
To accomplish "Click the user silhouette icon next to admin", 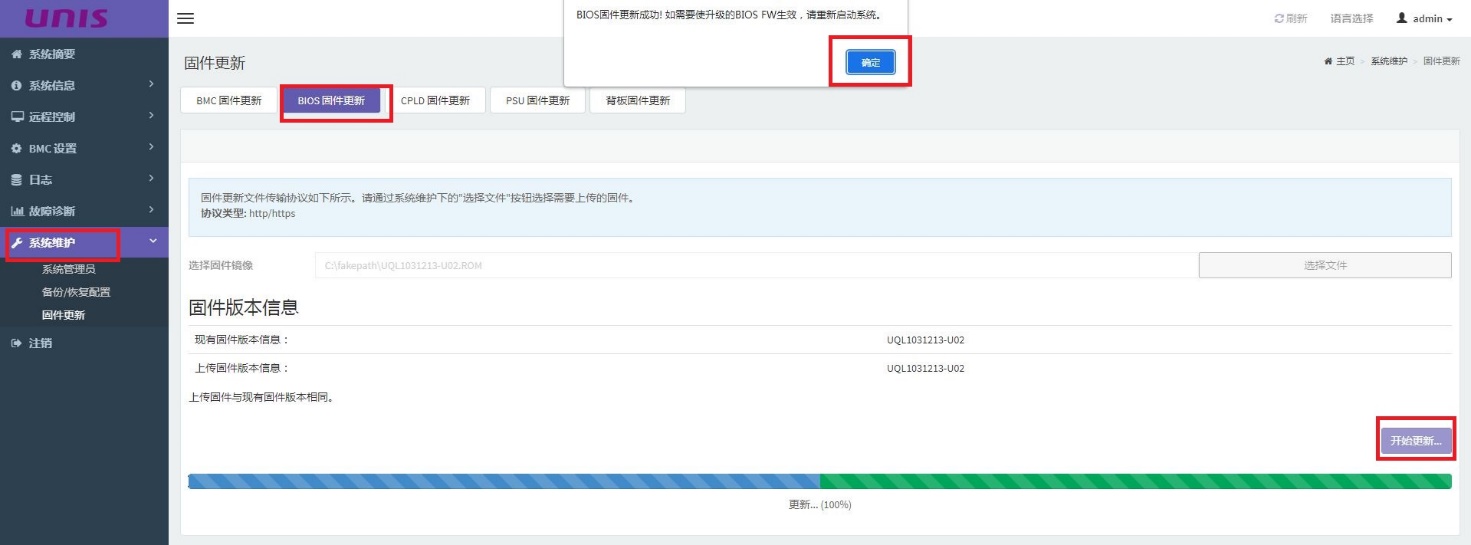I will (x=1402, y=19).
